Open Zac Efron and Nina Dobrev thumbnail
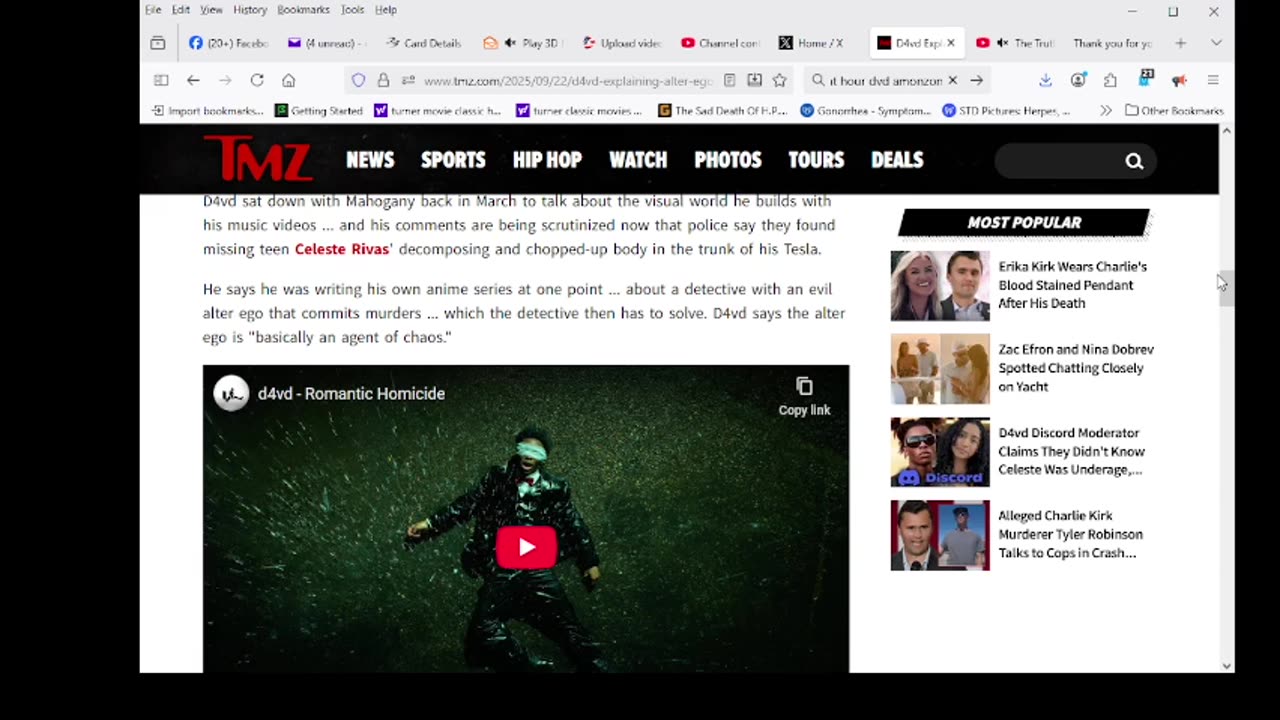The height and width of the screenshot is (720, 1280). [940, 369]
